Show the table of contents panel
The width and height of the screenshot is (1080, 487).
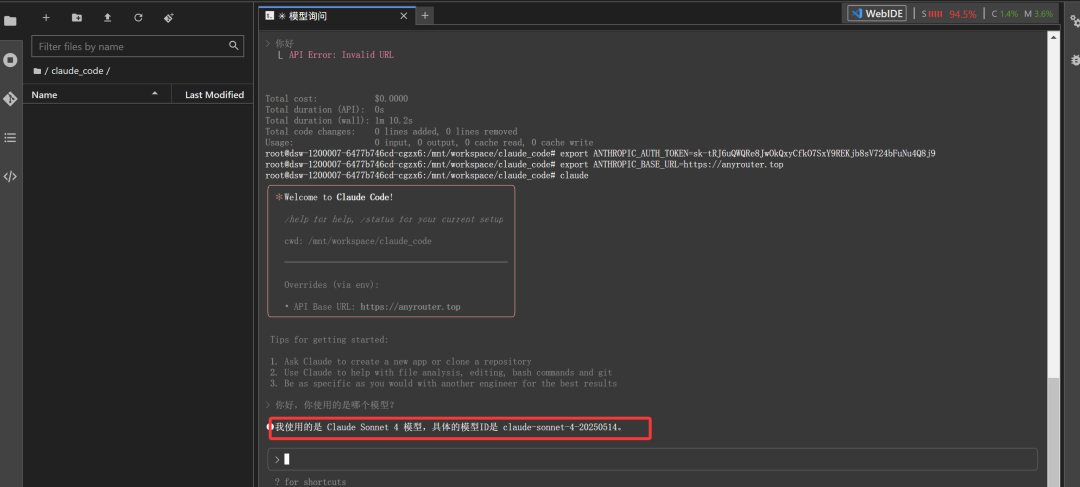10,138
